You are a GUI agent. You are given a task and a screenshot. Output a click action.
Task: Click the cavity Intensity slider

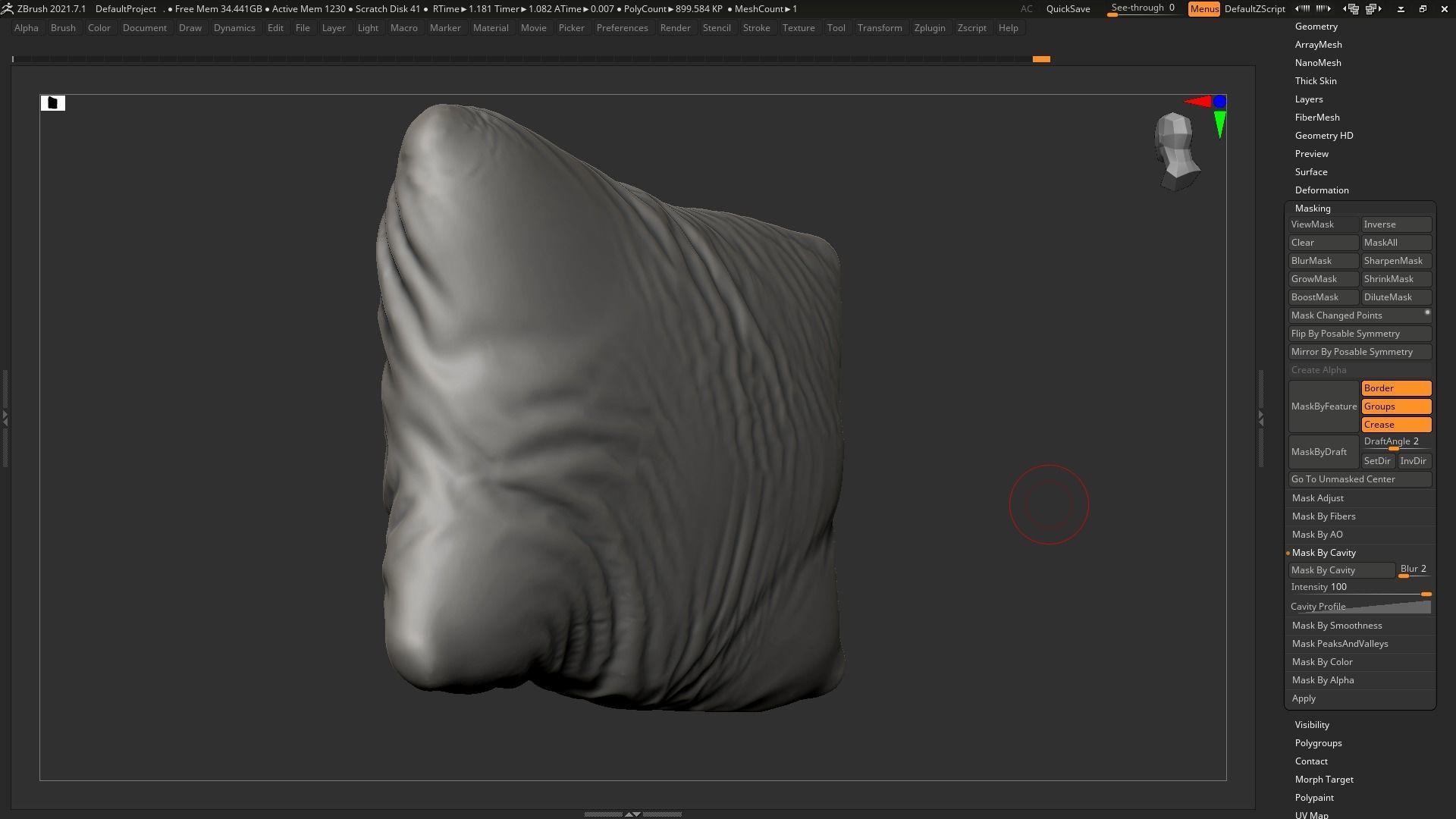pos(1360,588)
